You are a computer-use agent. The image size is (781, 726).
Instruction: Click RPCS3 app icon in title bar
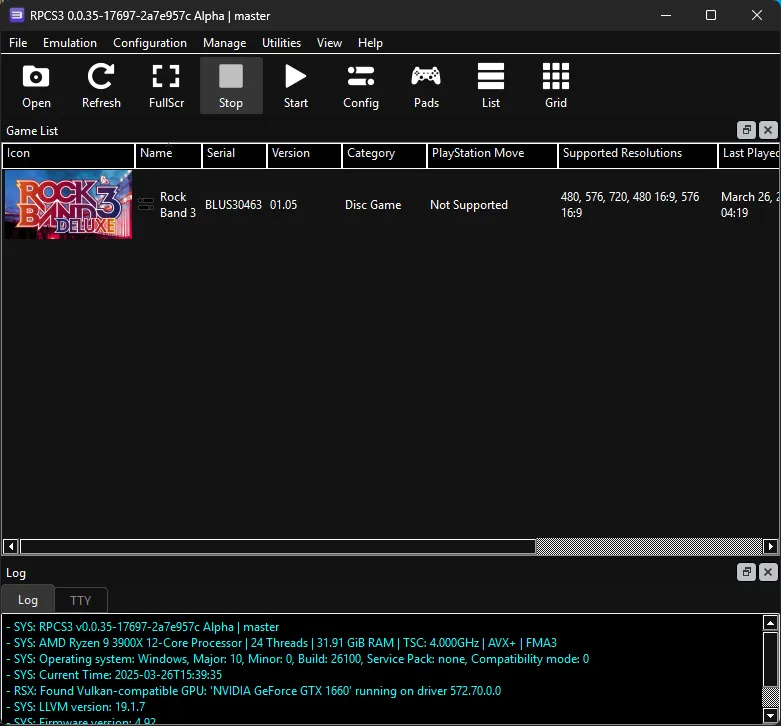pyautogui.click(x=16, y=15)
